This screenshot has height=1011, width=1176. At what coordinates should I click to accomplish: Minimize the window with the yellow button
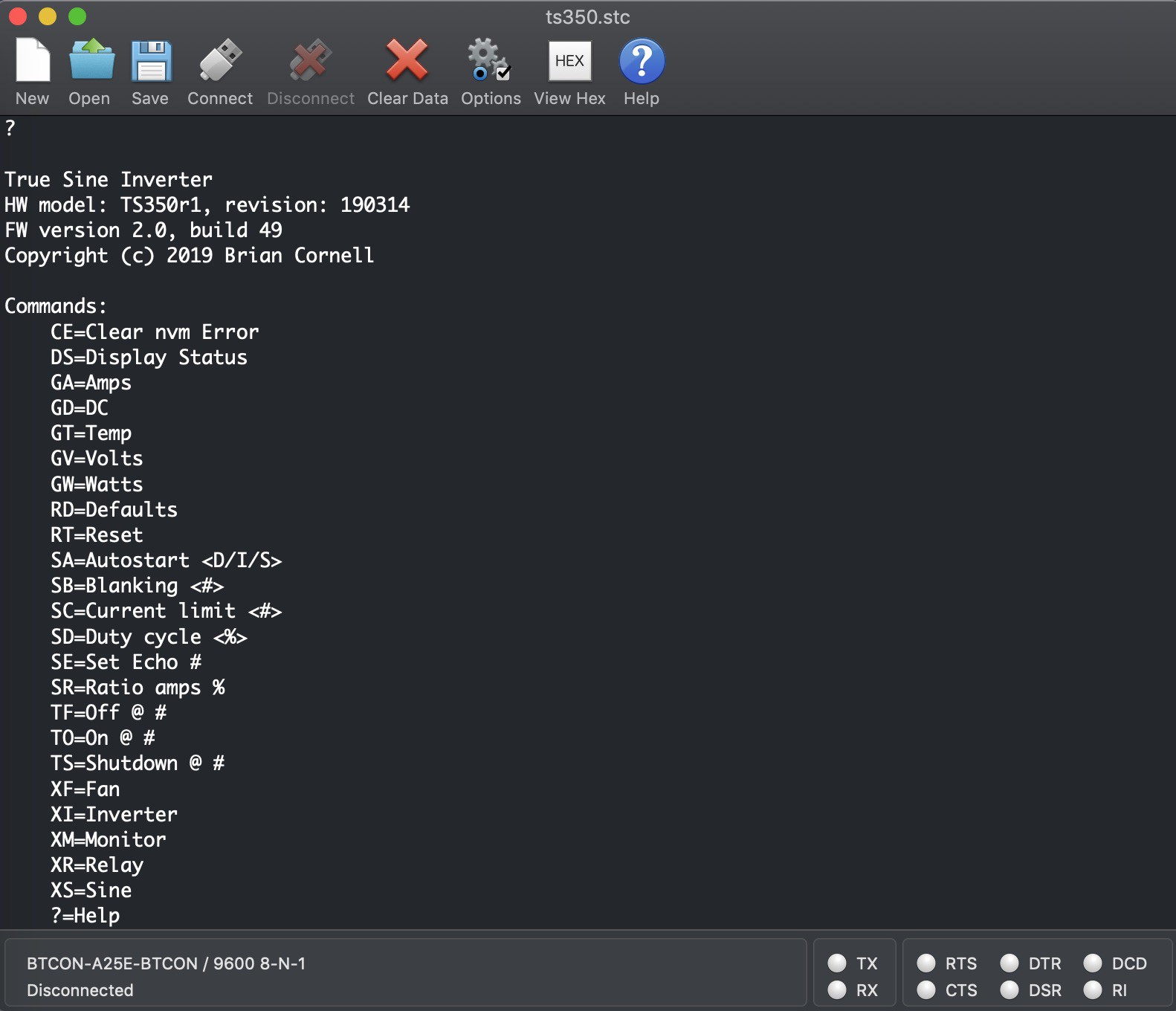tap(48, 16)
